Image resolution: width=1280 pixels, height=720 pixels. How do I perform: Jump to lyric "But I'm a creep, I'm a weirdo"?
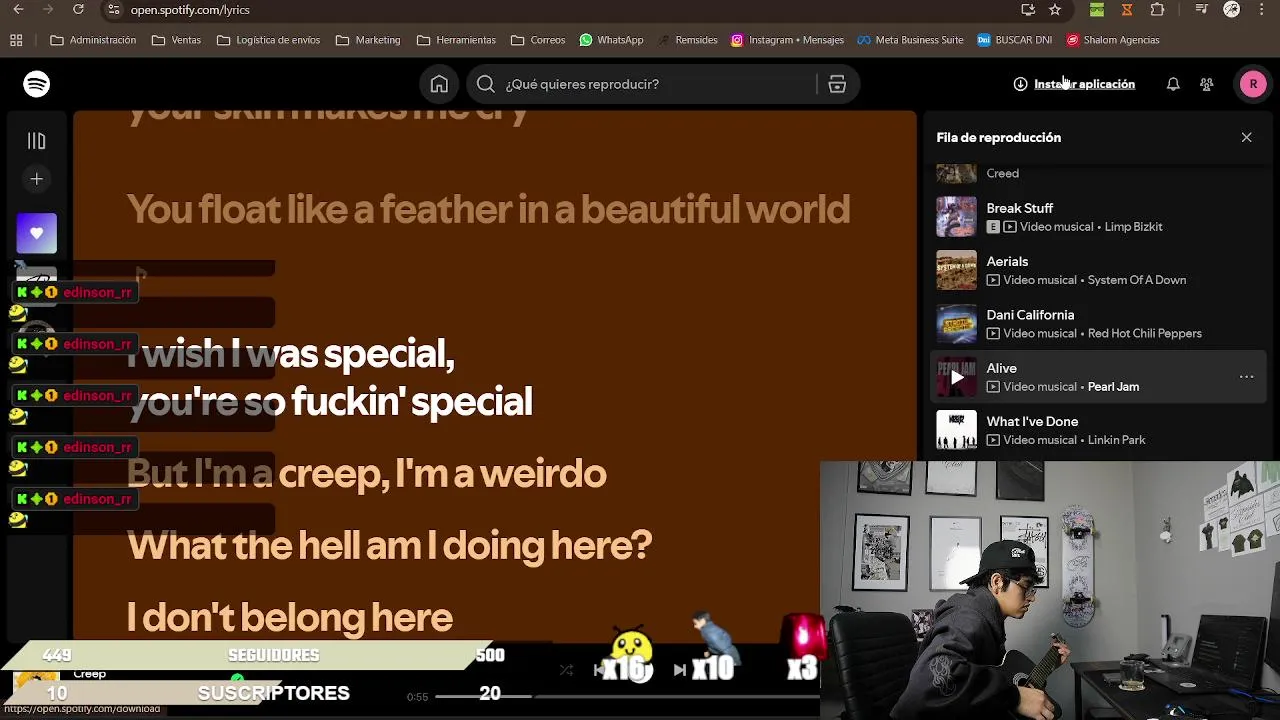click(x=366, y=474)
